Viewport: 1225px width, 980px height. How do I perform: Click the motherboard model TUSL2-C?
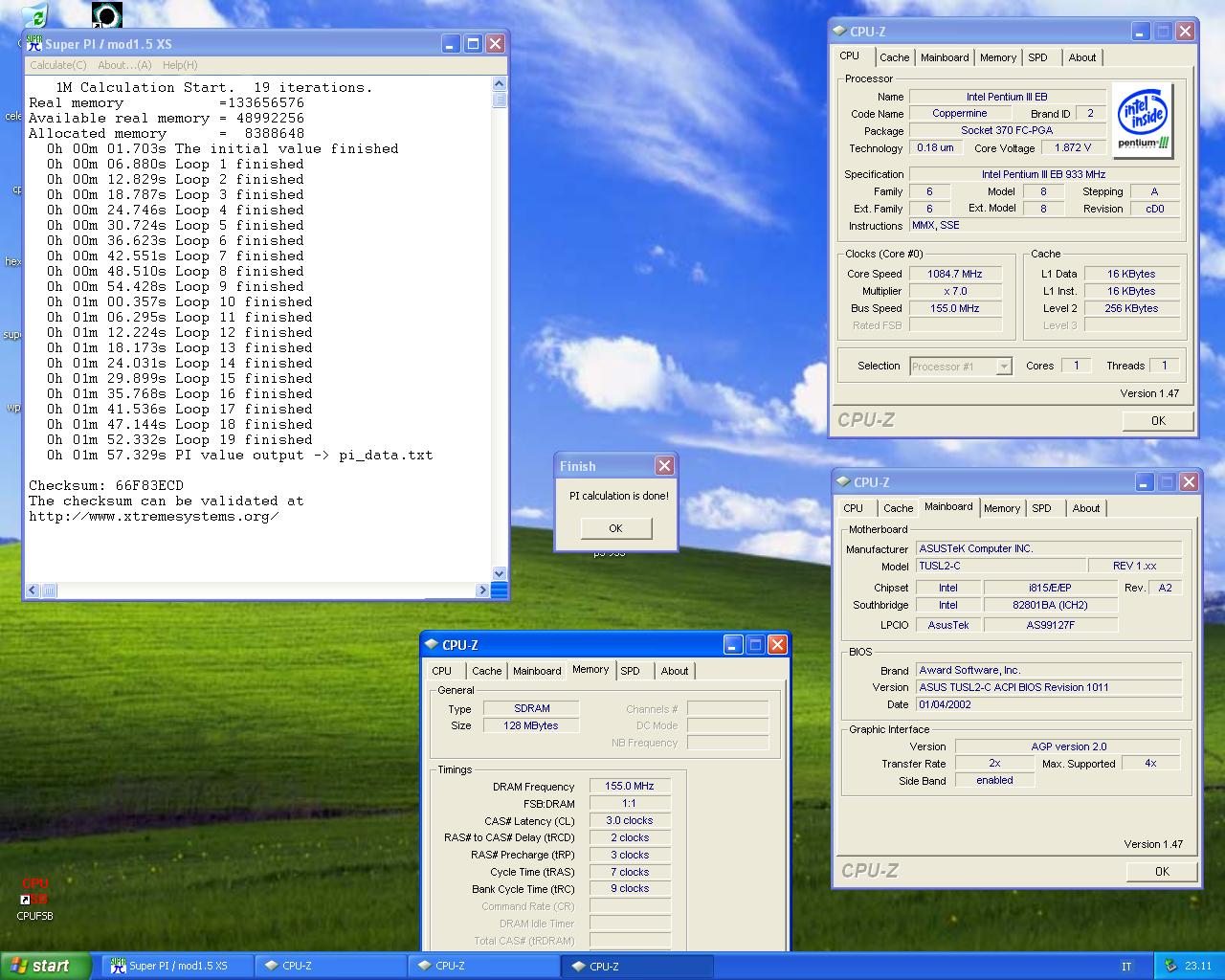click(1001, 566)
